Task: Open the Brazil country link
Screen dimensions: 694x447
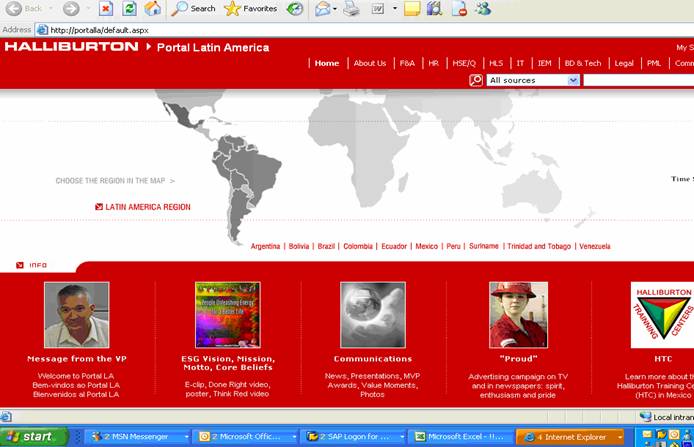Action: [x=326, y=246]
